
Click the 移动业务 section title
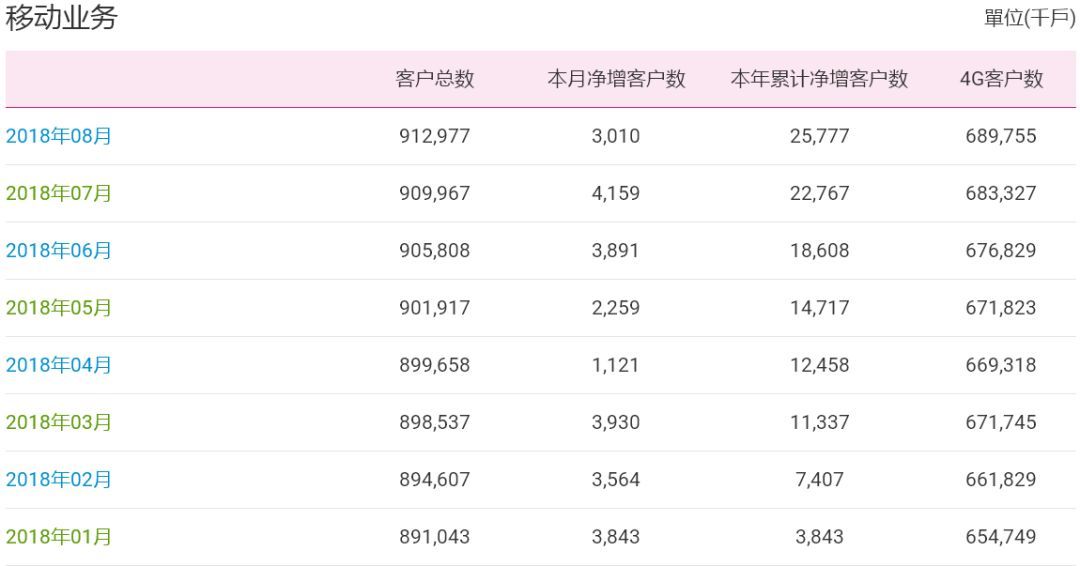61,17
